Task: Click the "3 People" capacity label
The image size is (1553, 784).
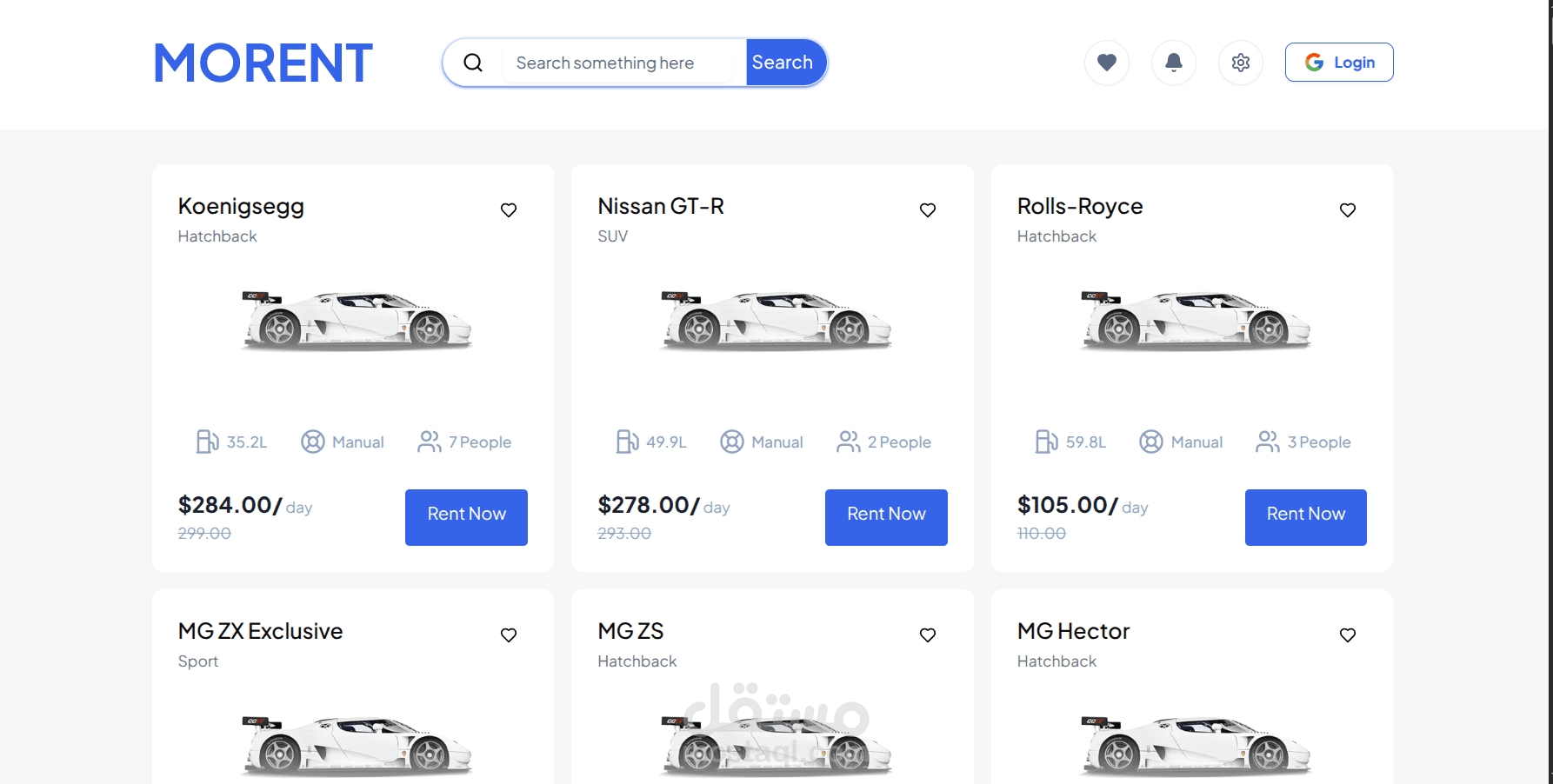Action: point(1319,442)
